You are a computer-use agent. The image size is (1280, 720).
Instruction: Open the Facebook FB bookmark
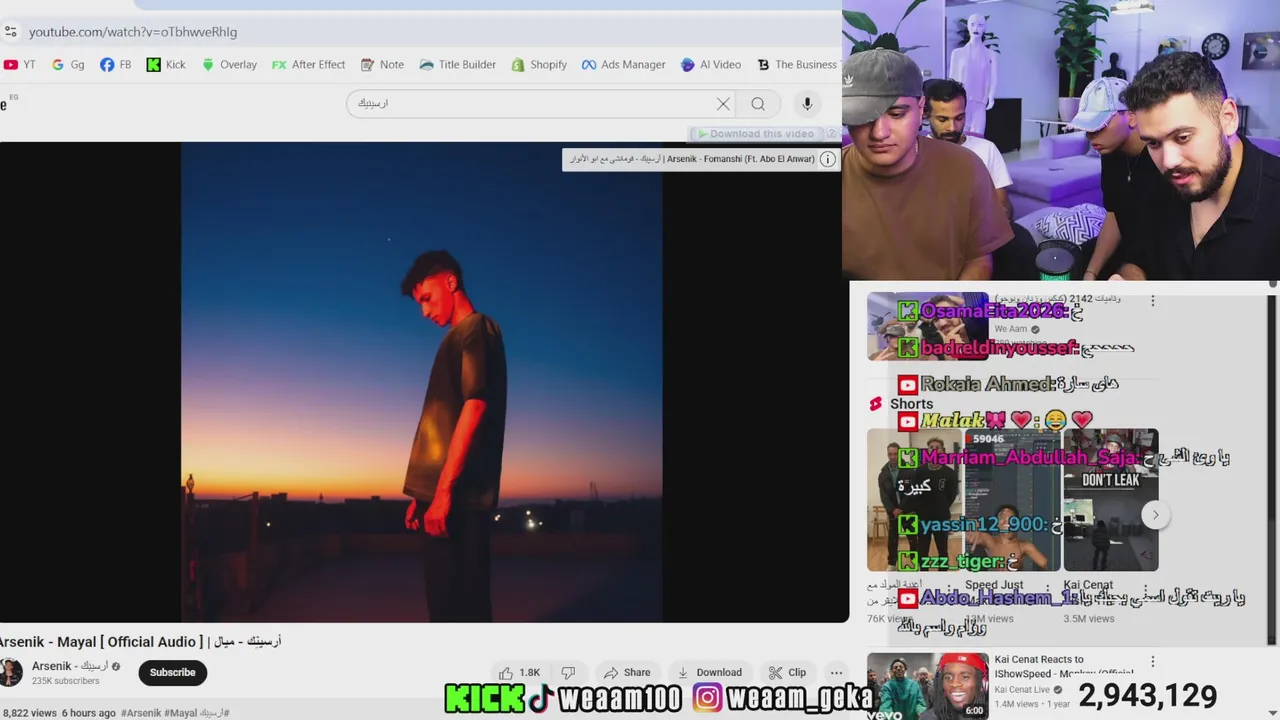[x=116, y=65]
